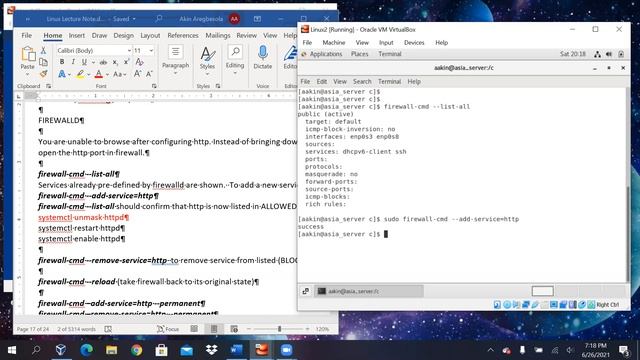This screenshot has height=360, width=640.
Task: Click the guest clock Sat 20:18
Action: [x=573, y=54]
